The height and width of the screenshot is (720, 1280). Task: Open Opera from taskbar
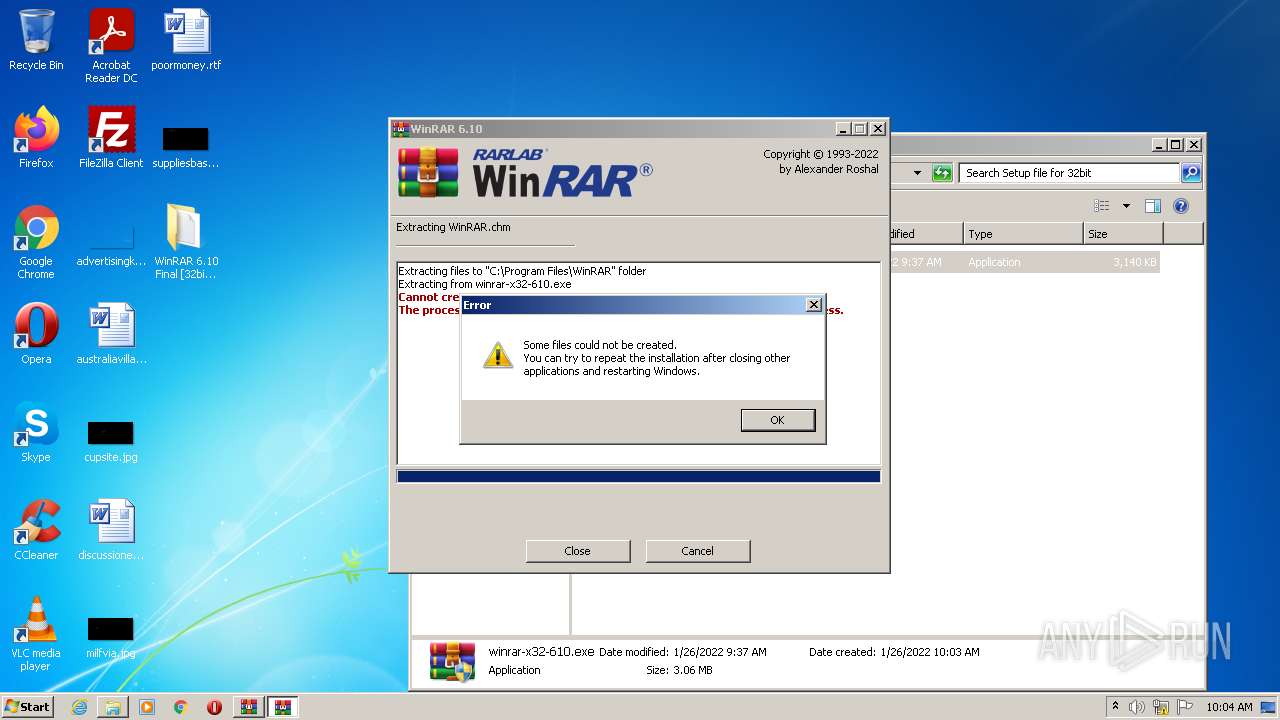click(214, 707)
